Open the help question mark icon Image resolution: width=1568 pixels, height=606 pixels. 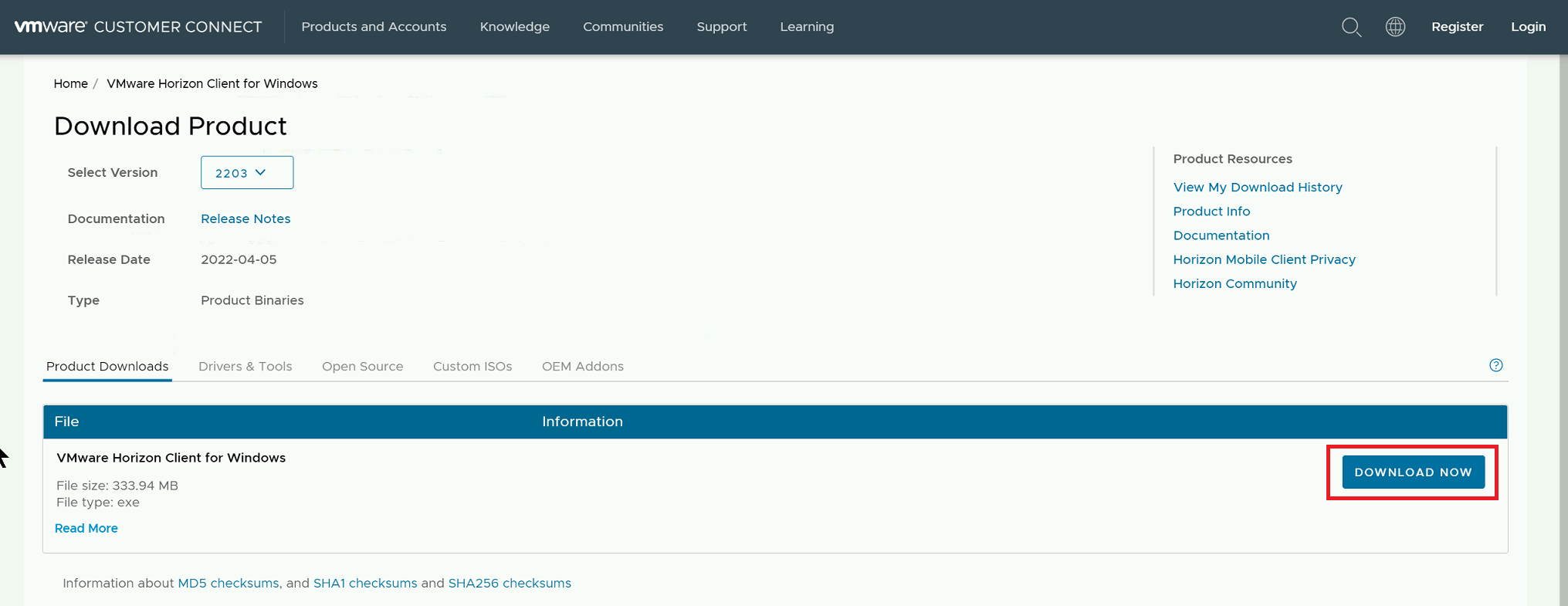(x=1496, y=365)
